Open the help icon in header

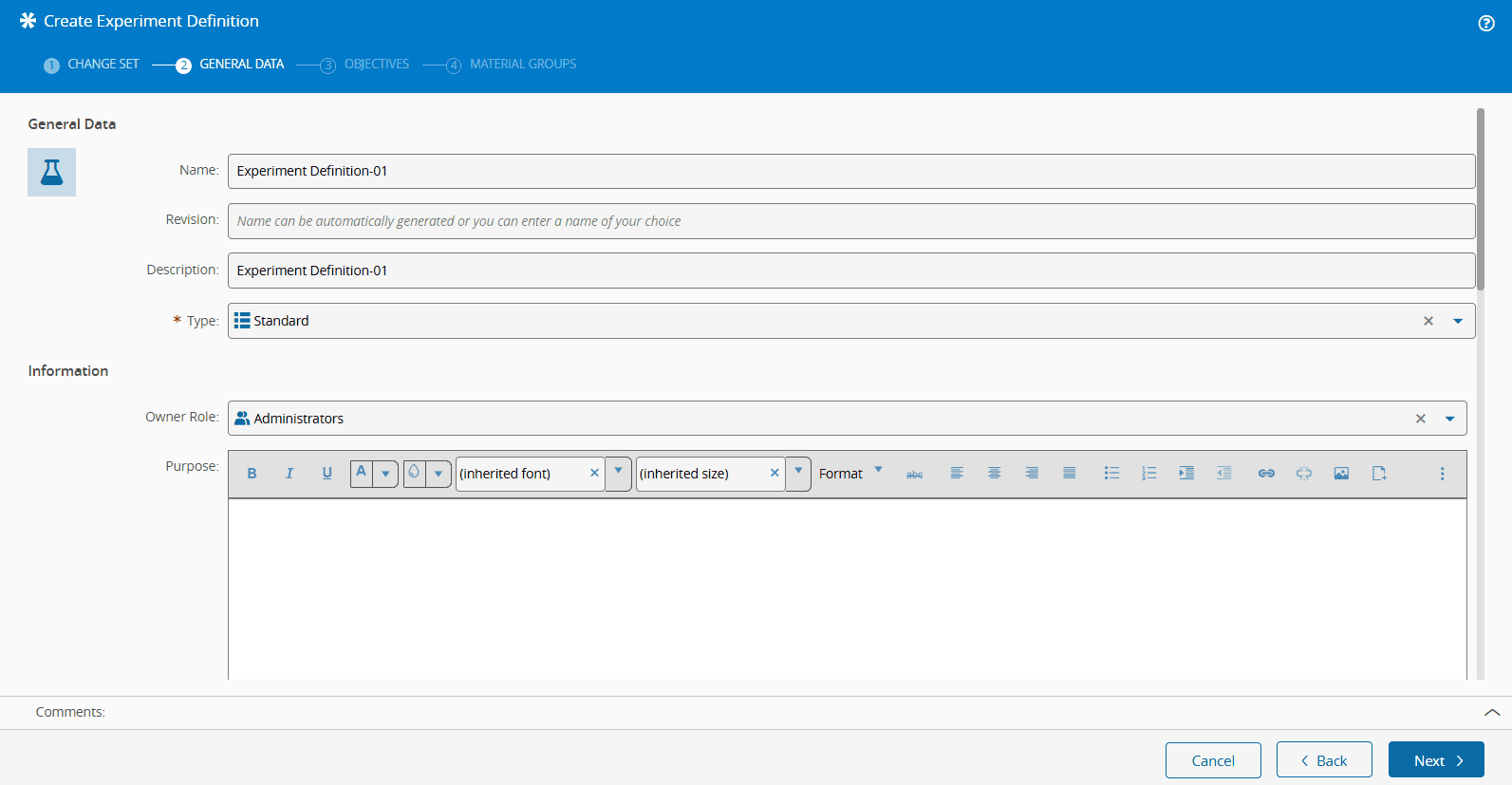[1486, 24]
